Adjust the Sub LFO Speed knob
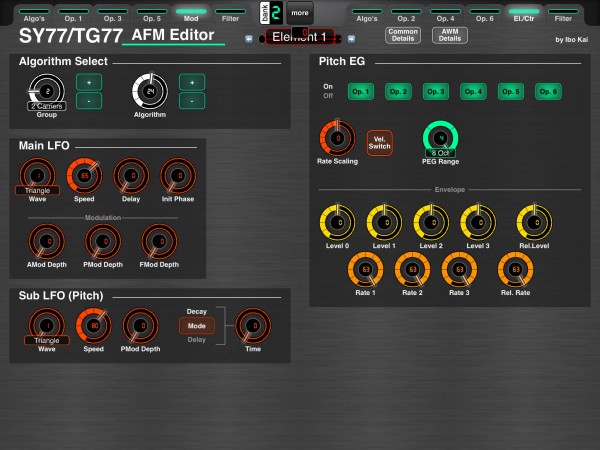Image resolution: width=600 pixels, height=450 pixels. coord(94,326)
